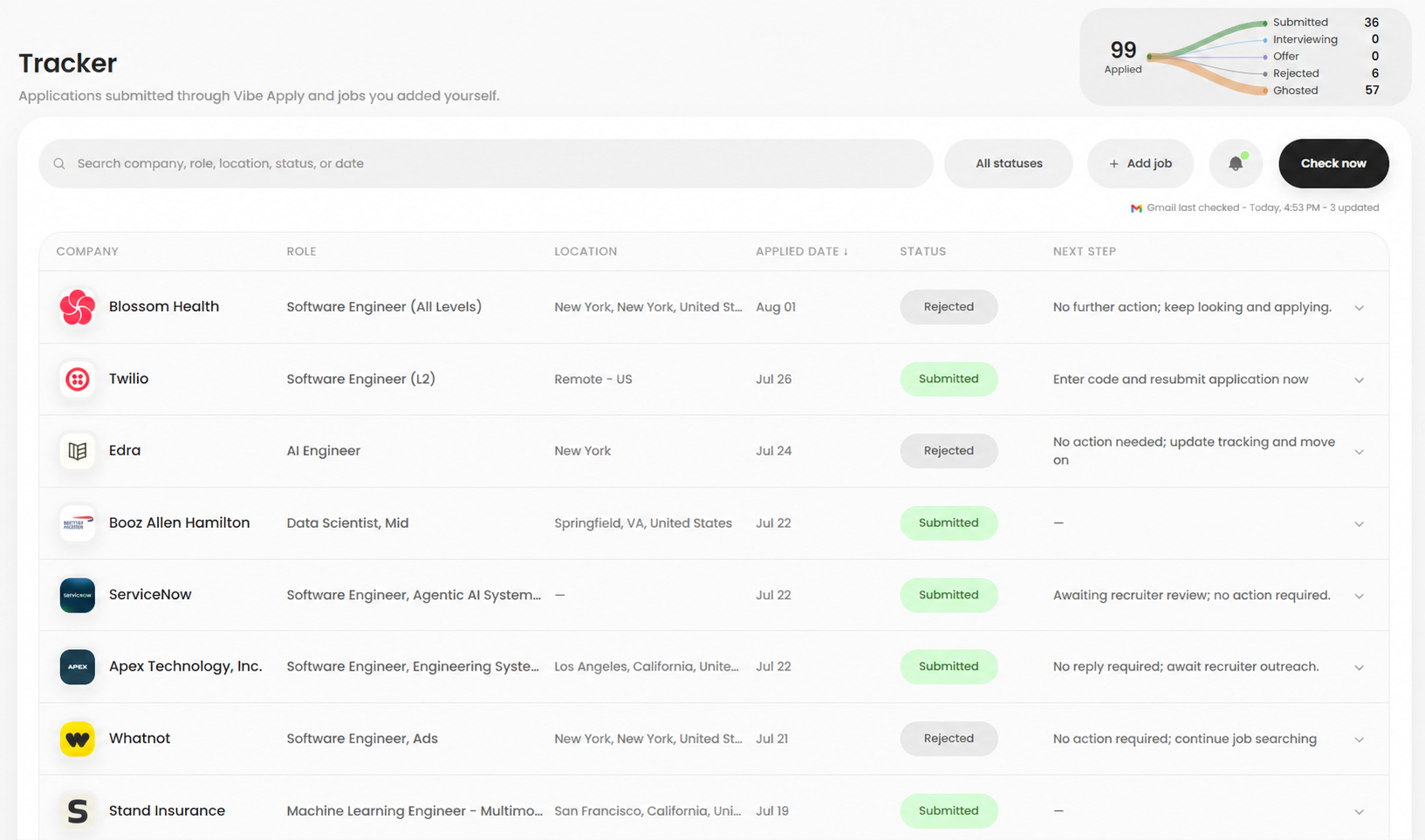Expand the Twilio row chevron
The width and height of the screenshot is (1425, 840).
point(1359,380)
